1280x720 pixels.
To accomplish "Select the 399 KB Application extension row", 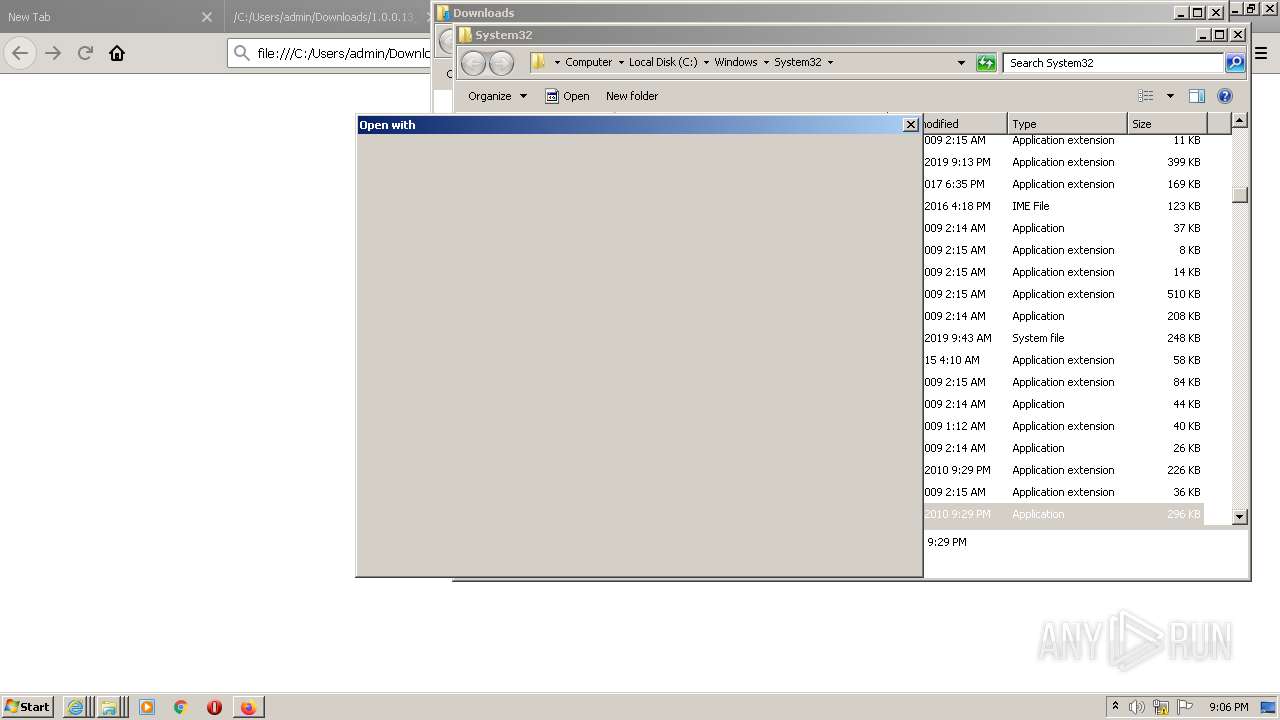I will click(x=1062, y=162).
